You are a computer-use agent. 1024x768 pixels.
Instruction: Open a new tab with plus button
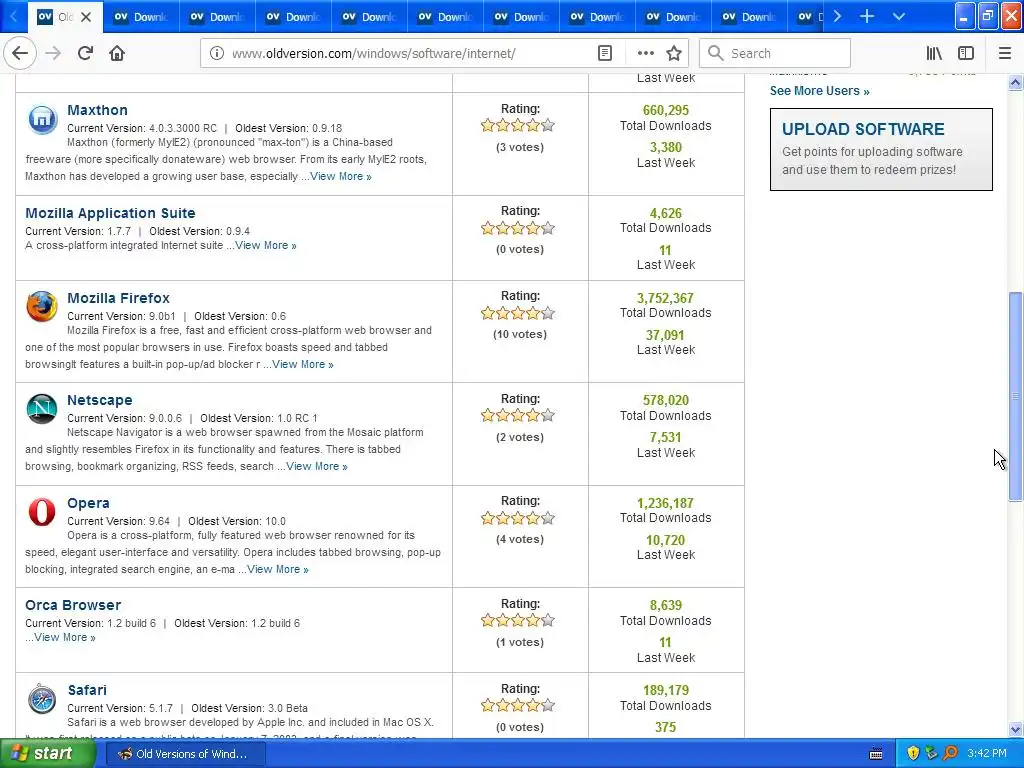[x=867, y=16]
